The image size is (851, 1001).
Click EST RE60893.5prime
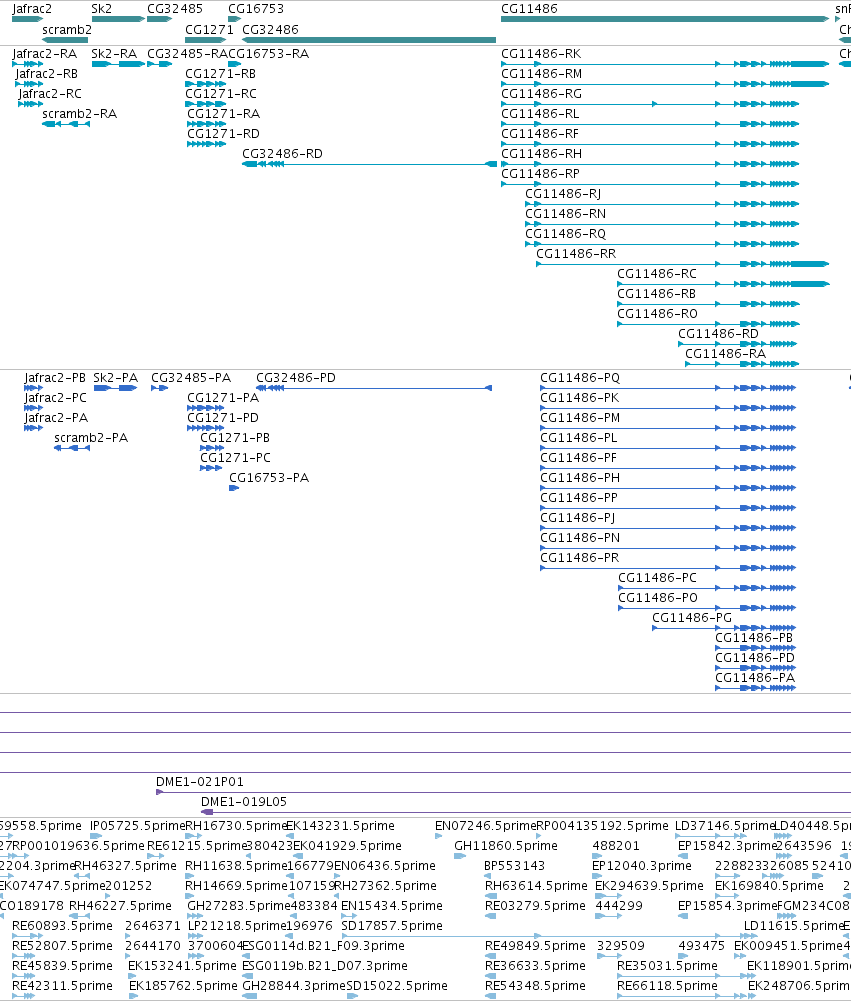[x=62, y=926]
